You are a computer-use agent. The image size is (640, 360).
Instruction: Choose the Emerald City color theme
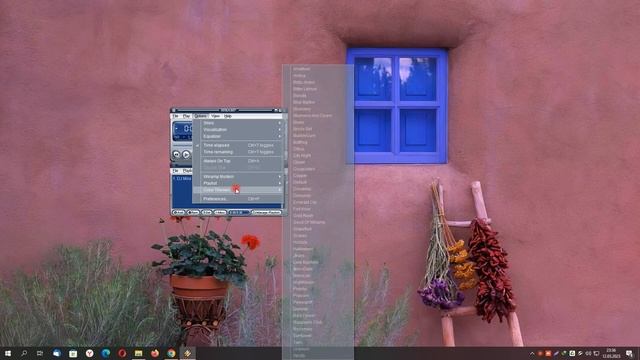[318, 202]
